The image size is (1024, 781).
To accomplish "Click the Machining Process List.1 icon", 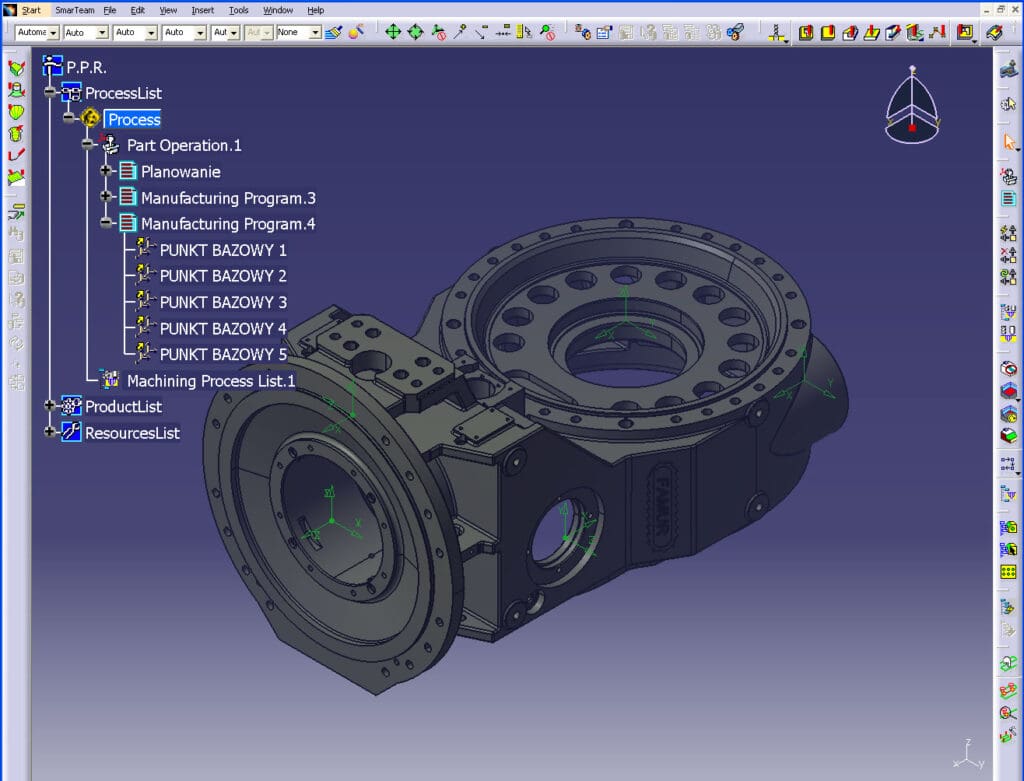I will tap(110, 379).
